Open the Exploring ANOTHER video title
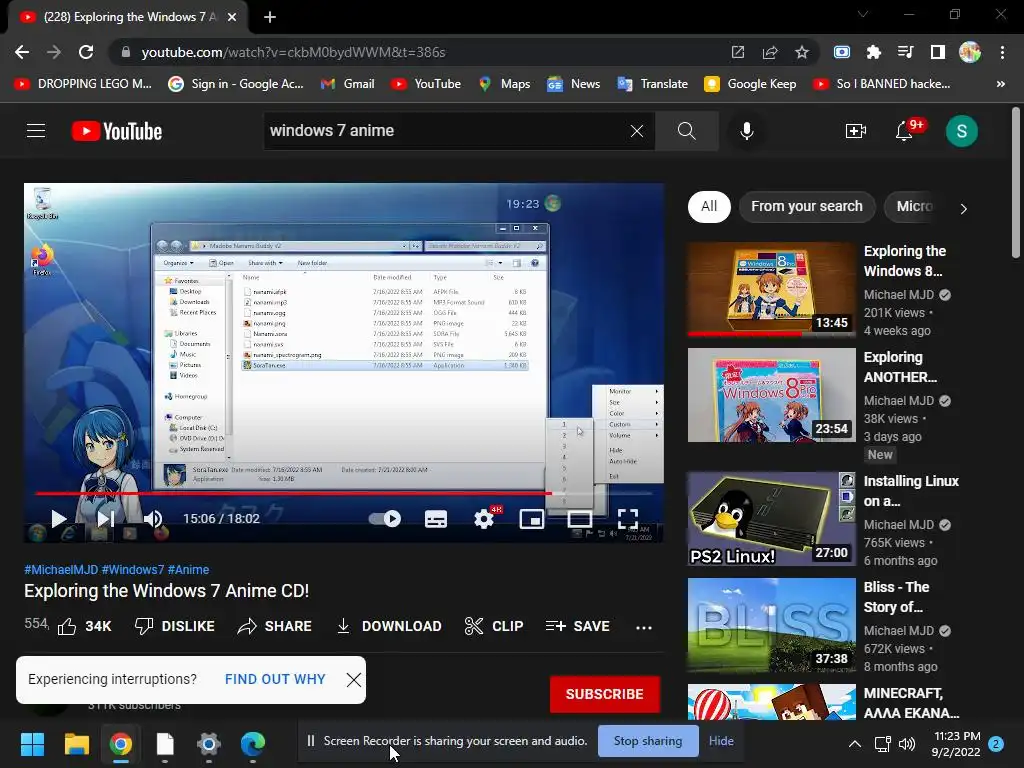The image size is (1024, 768). (x=900, y=367)
